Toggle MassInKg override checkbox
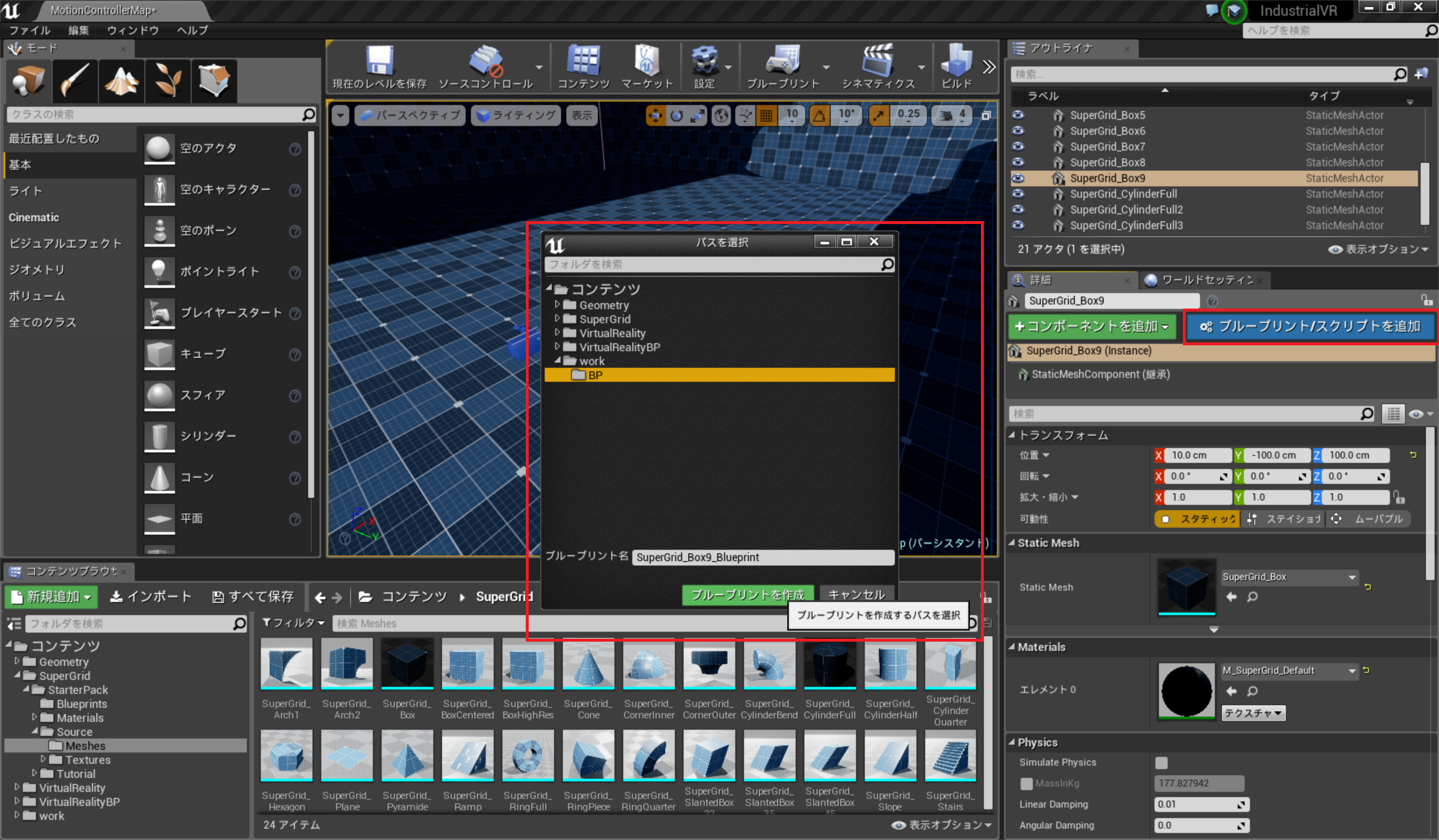The image size is (1439, 840). [x=1026, y=783]
